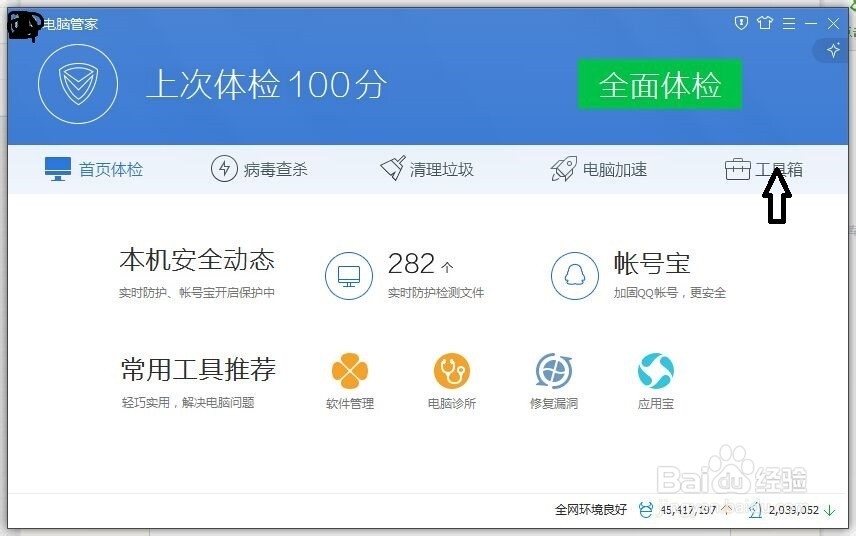The image size is (856, 536).
Task: Start the 全面体检 full scan
Action: [x=659, y=85]
